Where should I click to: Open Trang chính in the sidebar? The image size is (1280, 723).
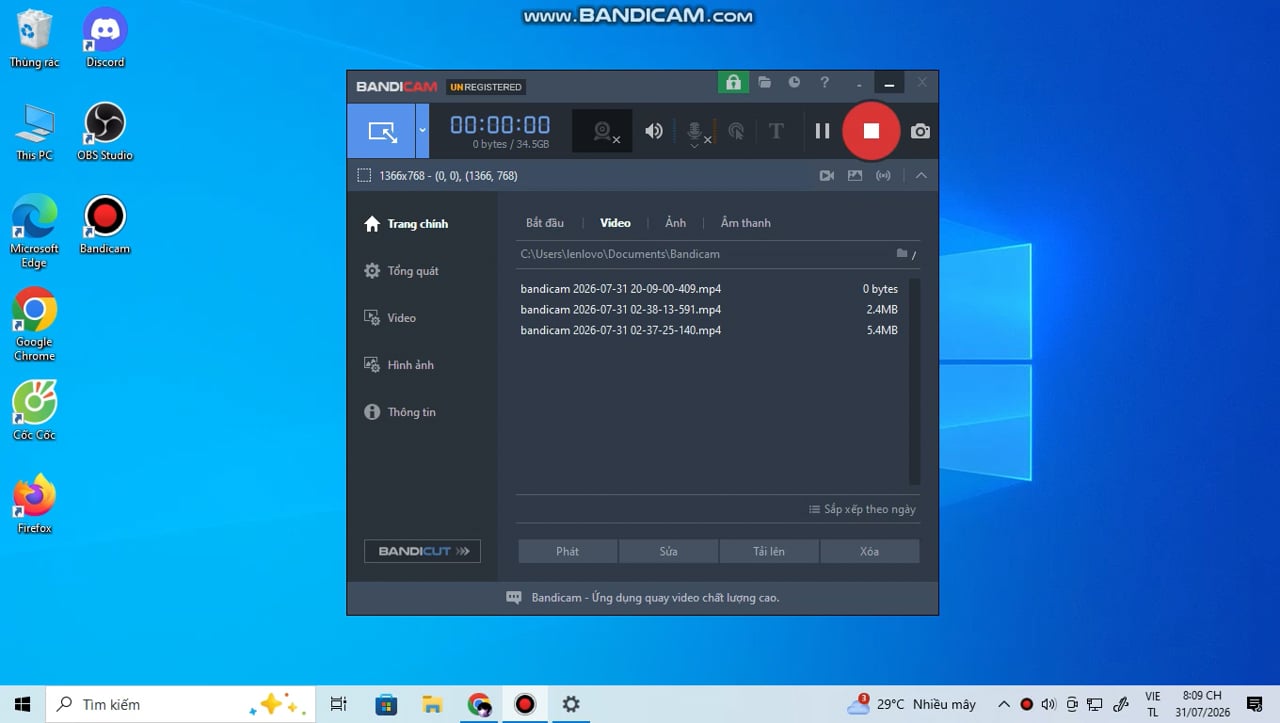[406, 224]
